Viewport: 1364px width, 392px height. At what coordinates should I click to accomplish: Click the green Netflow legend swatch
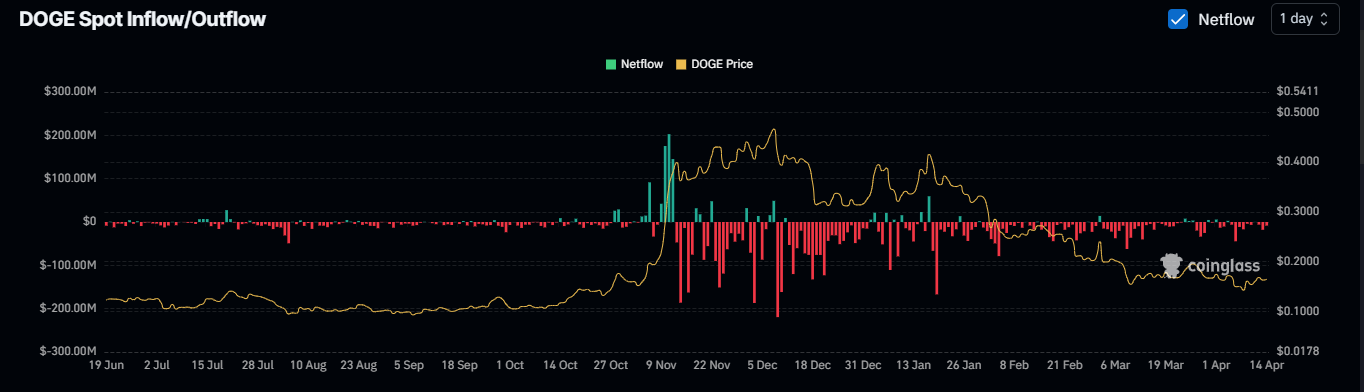point(611,64)
